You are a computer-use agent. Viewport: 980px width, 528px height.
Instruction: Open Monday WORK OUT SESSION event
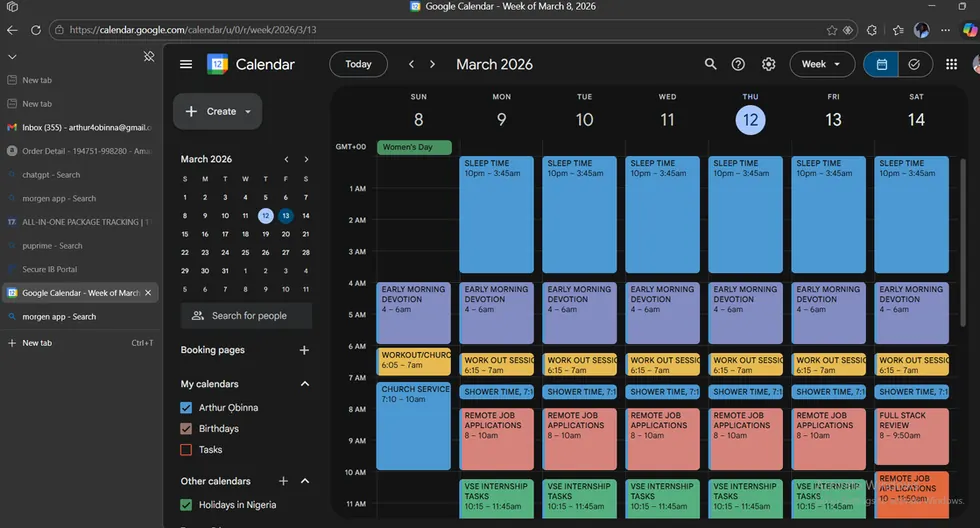tap(496, 364)
